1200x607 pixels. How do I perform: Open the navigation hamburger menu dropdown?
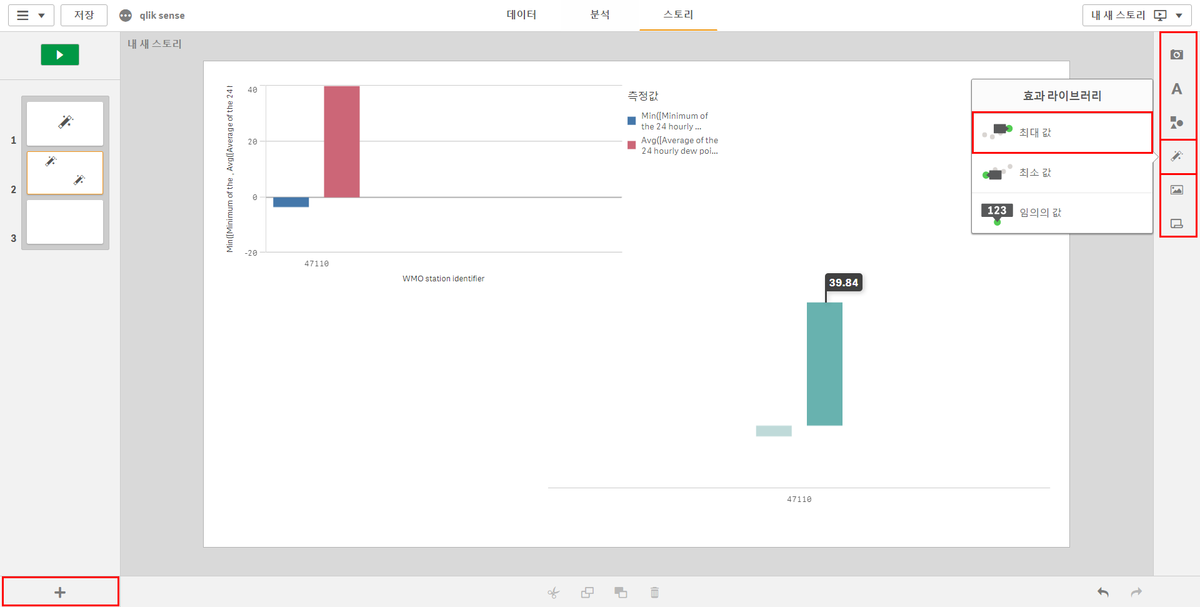(30, 16)
